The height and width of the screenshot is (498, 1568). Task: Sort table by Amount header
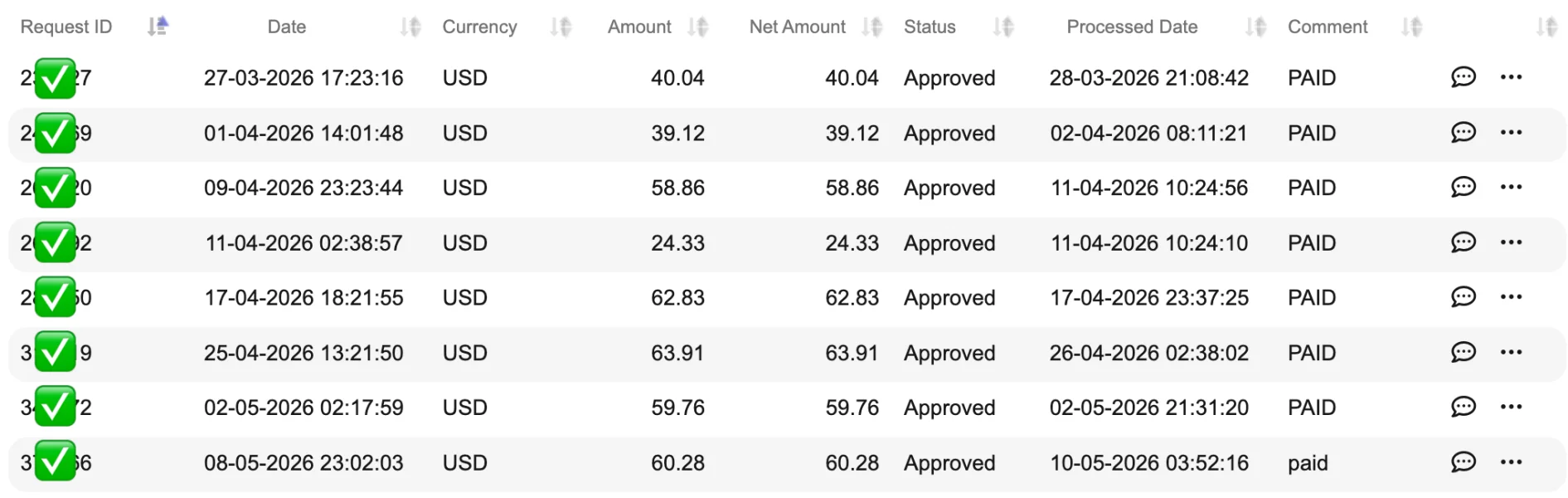point(697,27)
